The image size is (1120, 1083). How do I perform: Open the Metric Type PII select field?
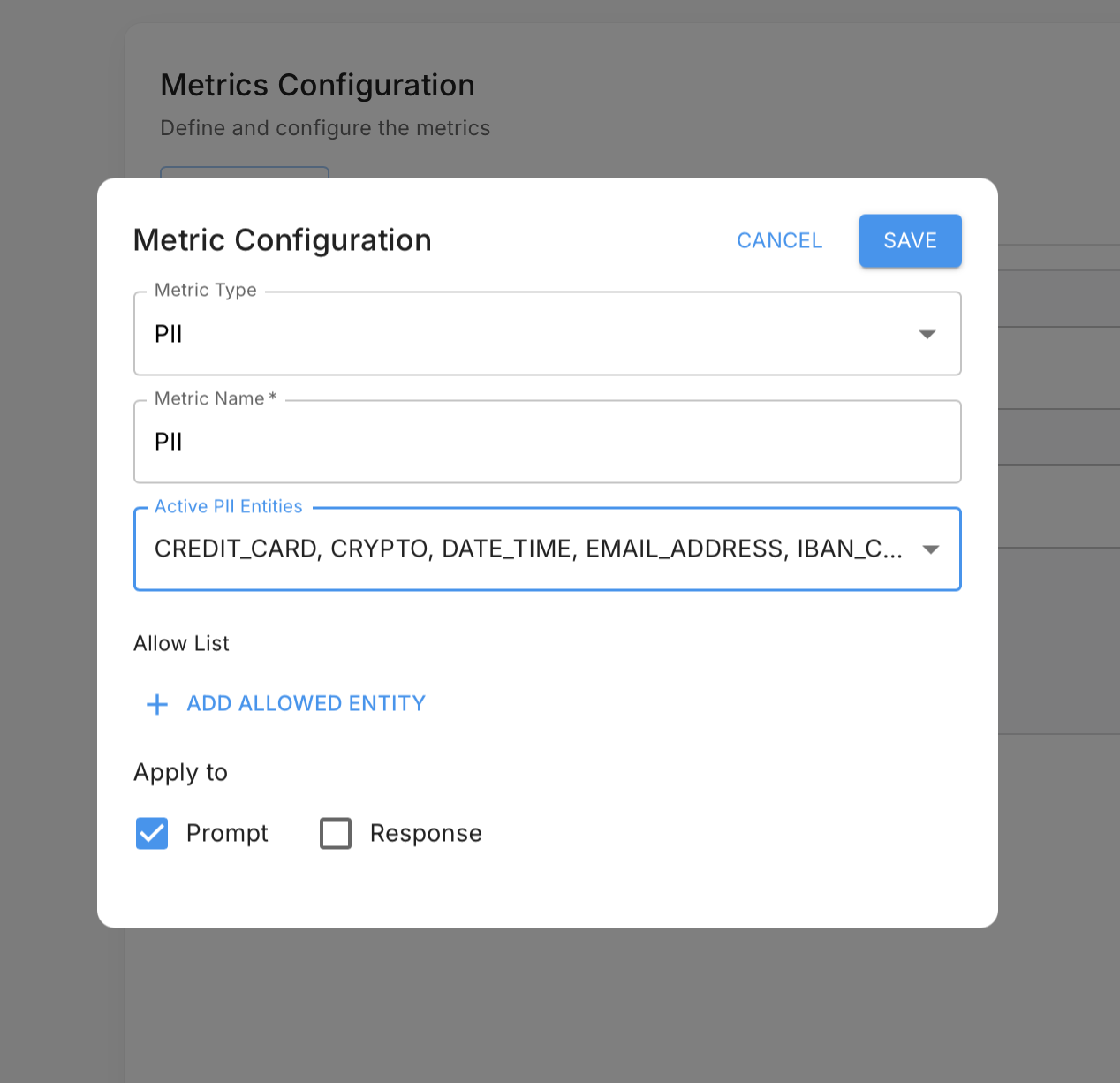coord(530,334)
